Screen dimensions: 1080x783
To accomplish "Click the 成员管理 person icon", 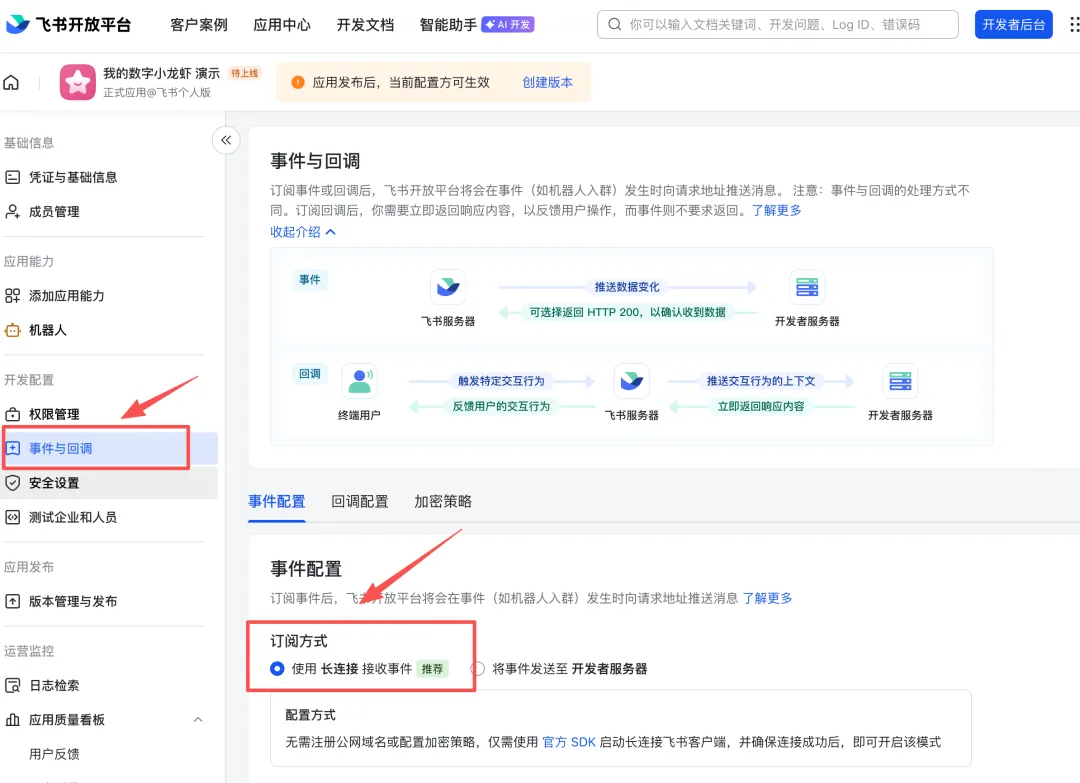I will tap(12, 211).
